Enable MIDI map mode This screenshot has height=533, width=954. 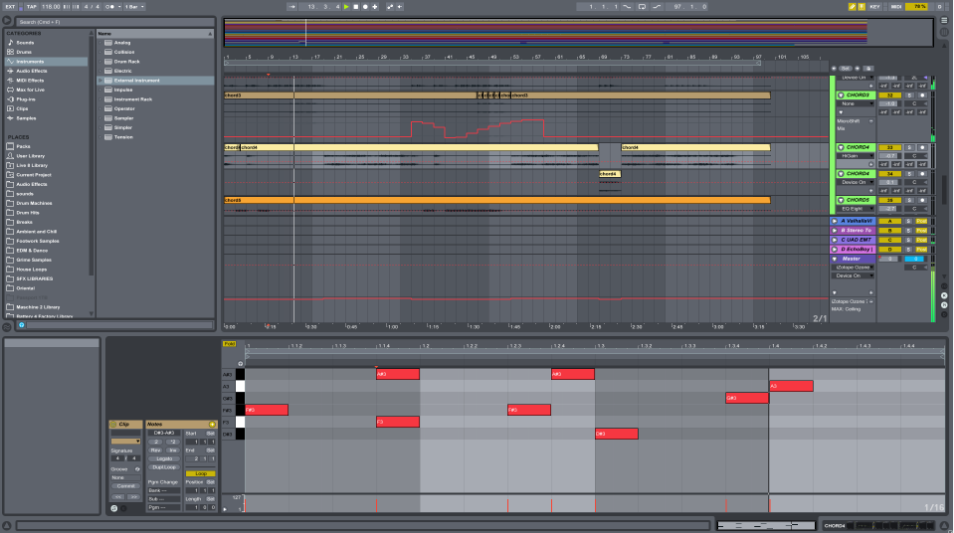(896, 7)
